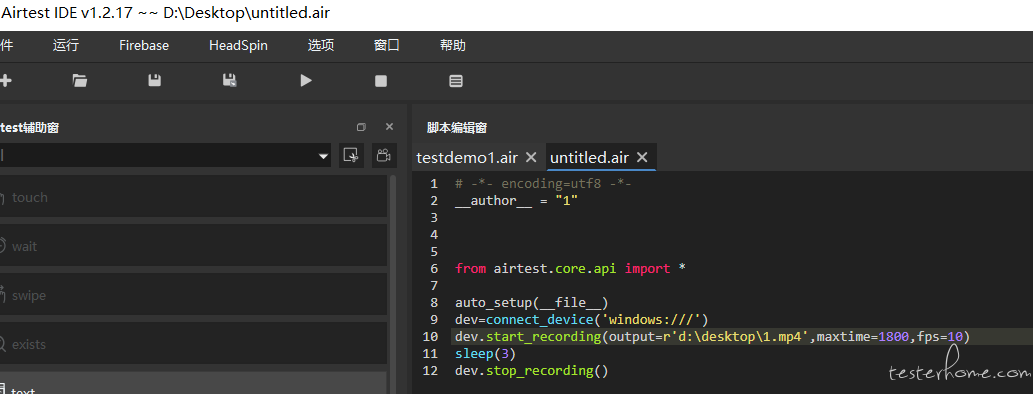
Task: Click the new script plus icon
Action: coord(5,80)
